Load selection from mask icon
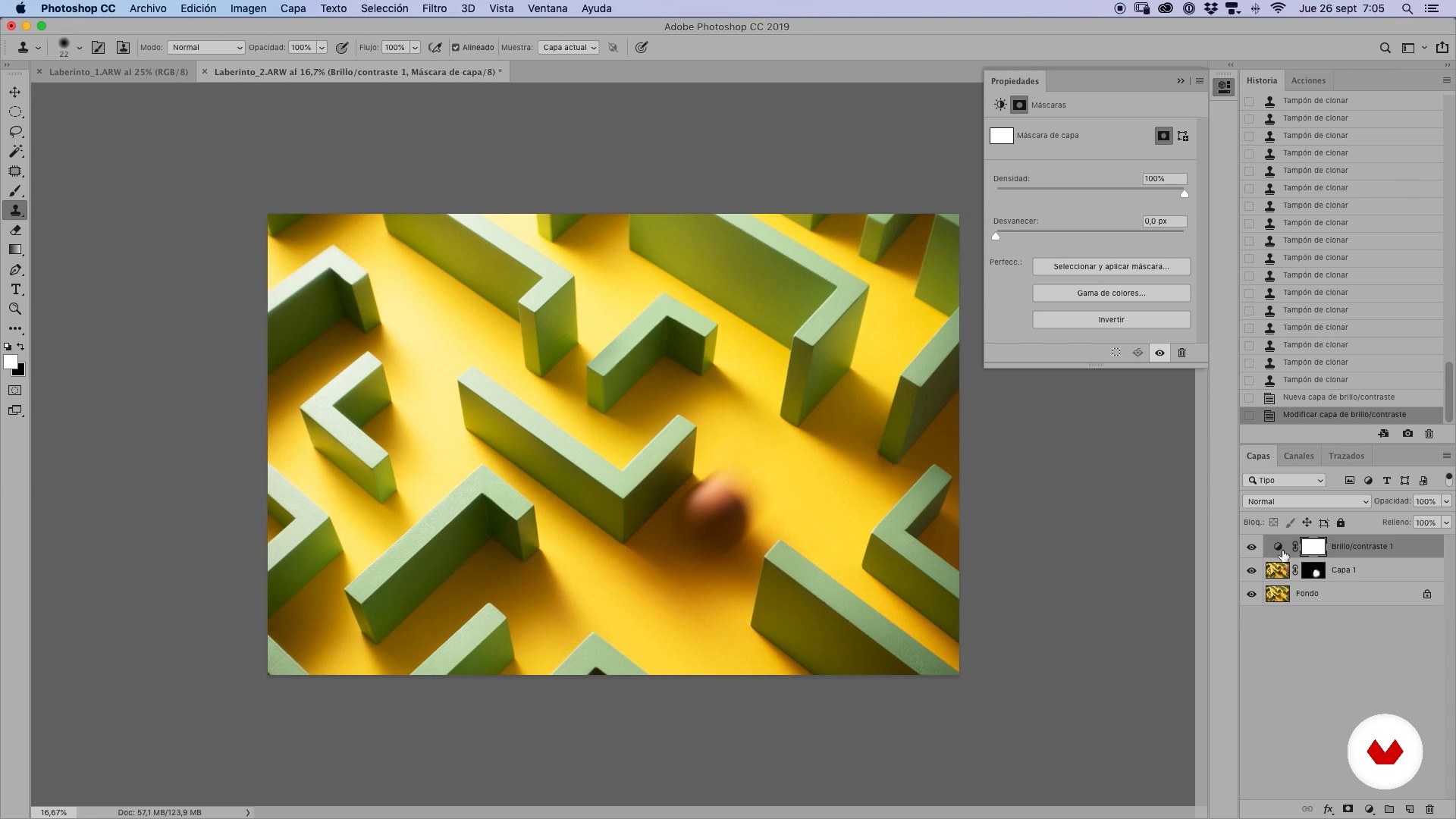The width and height of the screenshot is (1456, 819). coord(1116,353)
